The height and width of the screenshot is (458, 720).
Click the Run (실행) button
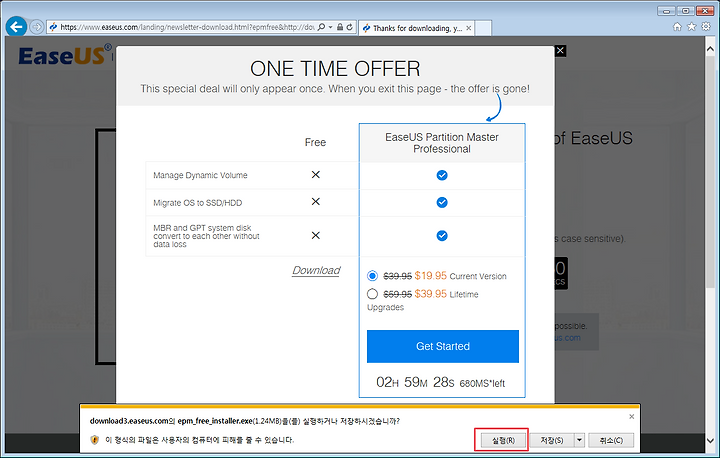pyautogui.click(x=503, y=440)
